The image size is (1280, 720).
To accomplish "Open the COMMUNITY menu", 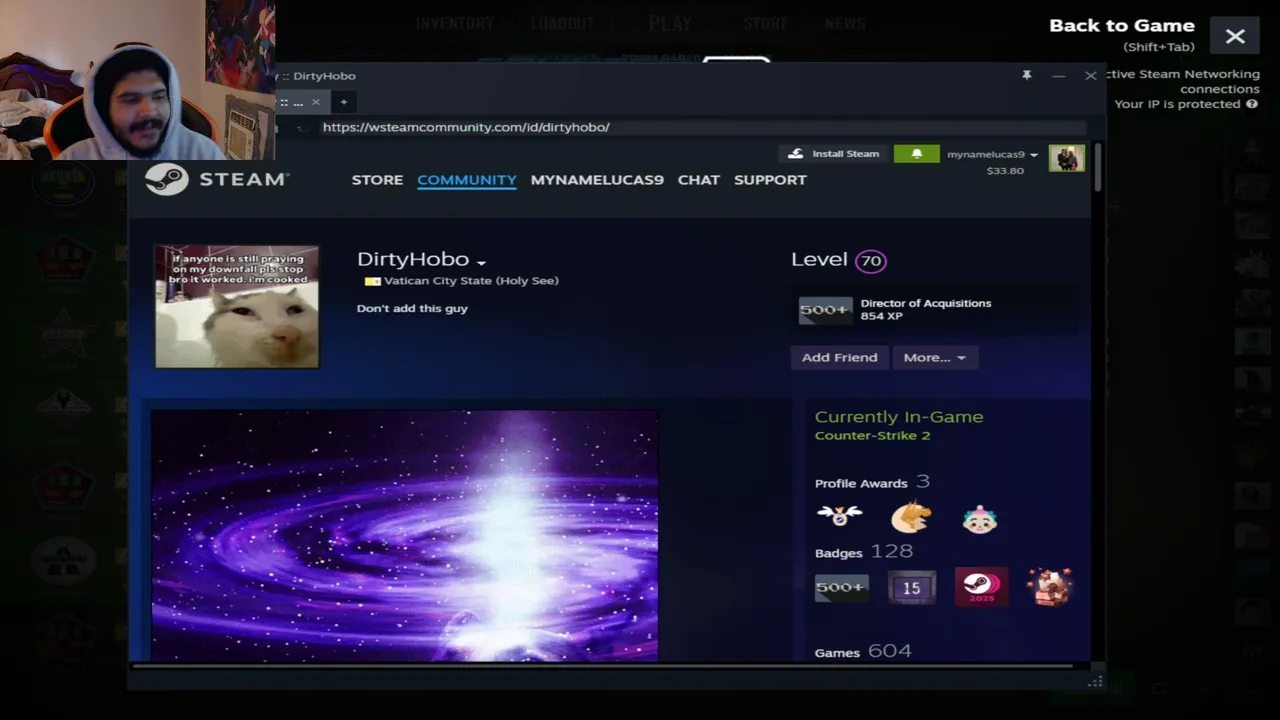I will (x=467, y=180).
